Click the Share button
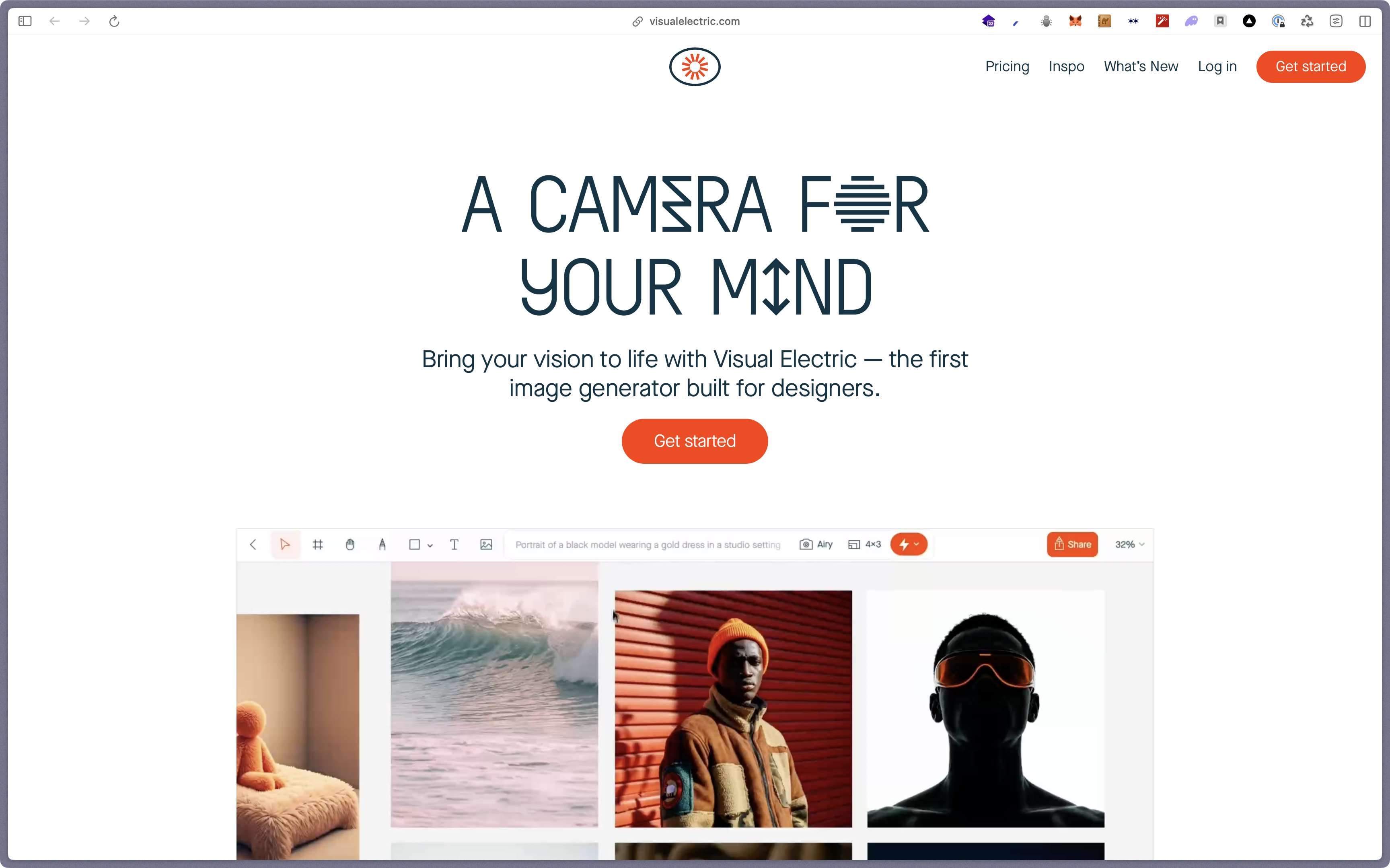The image size is (1390, 868). point(1072,544)
